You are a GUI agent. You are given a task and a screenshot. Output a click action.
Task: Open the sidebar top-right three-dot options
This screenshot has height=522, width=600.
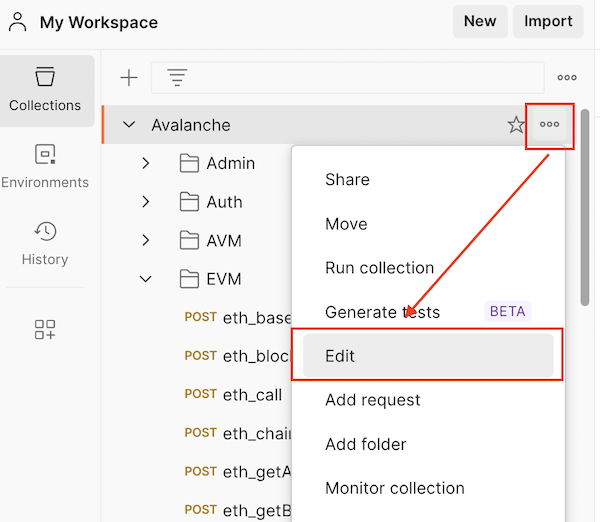coord(567,77)
